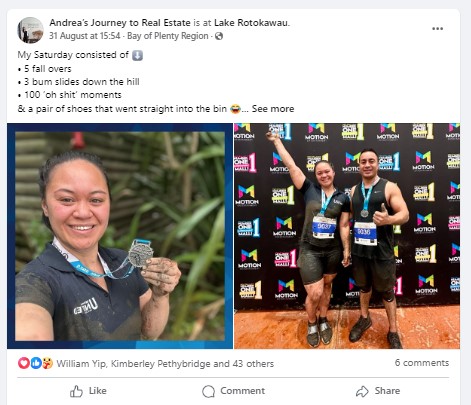Open the three-dots post options menu
The height and width of the screenshot is (405, 471).
(437, 29)
